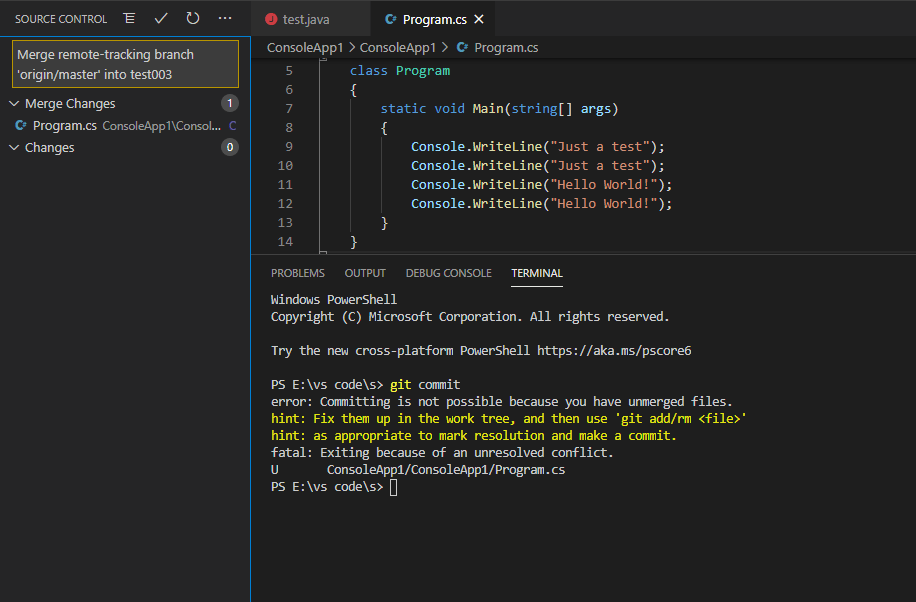The width and height of the screenshot is (916, 602).
Task: Click the Java icon on test.java tab
Action: [x=270, y=19]
